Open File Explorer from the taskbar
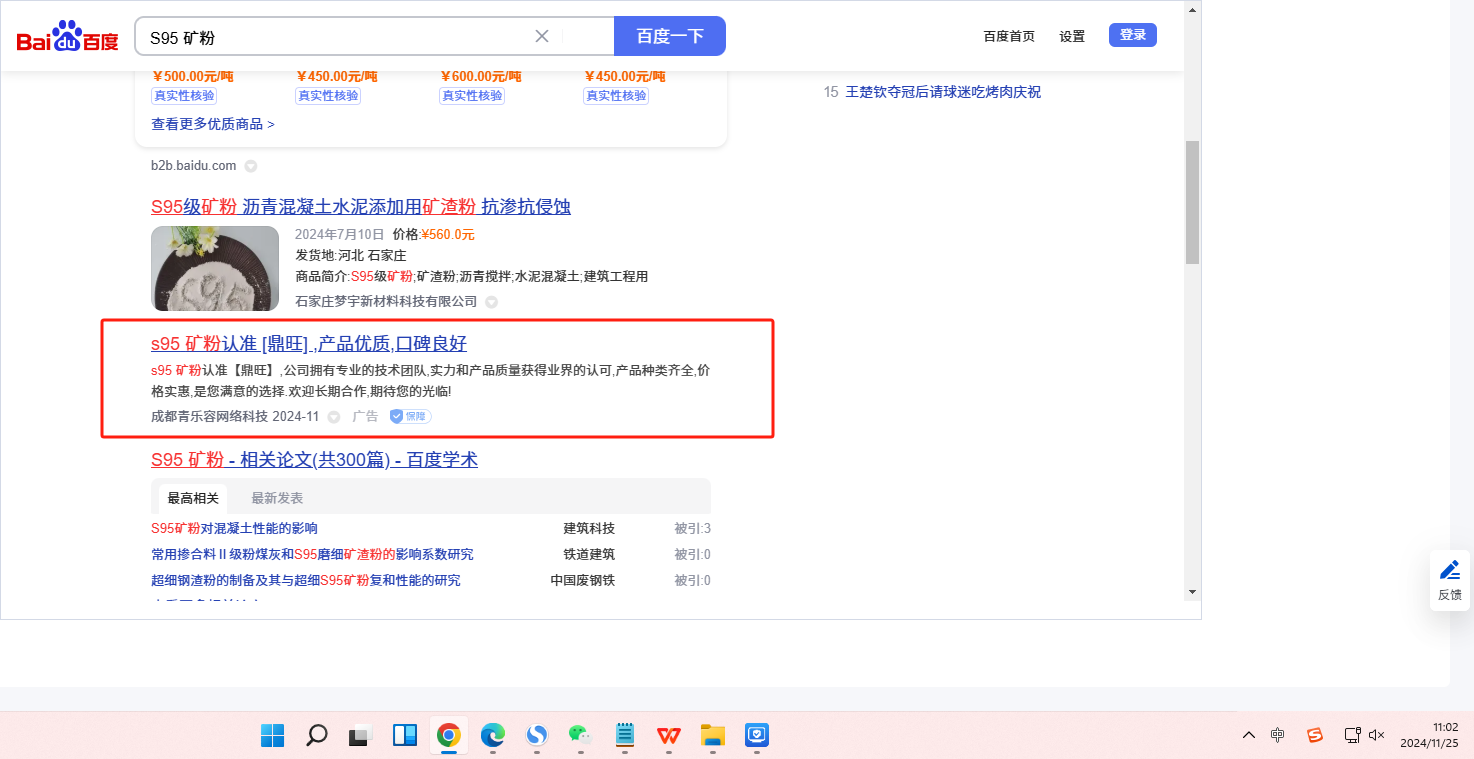The width and height of the screenshot is (1474, 759). (712, 736)
